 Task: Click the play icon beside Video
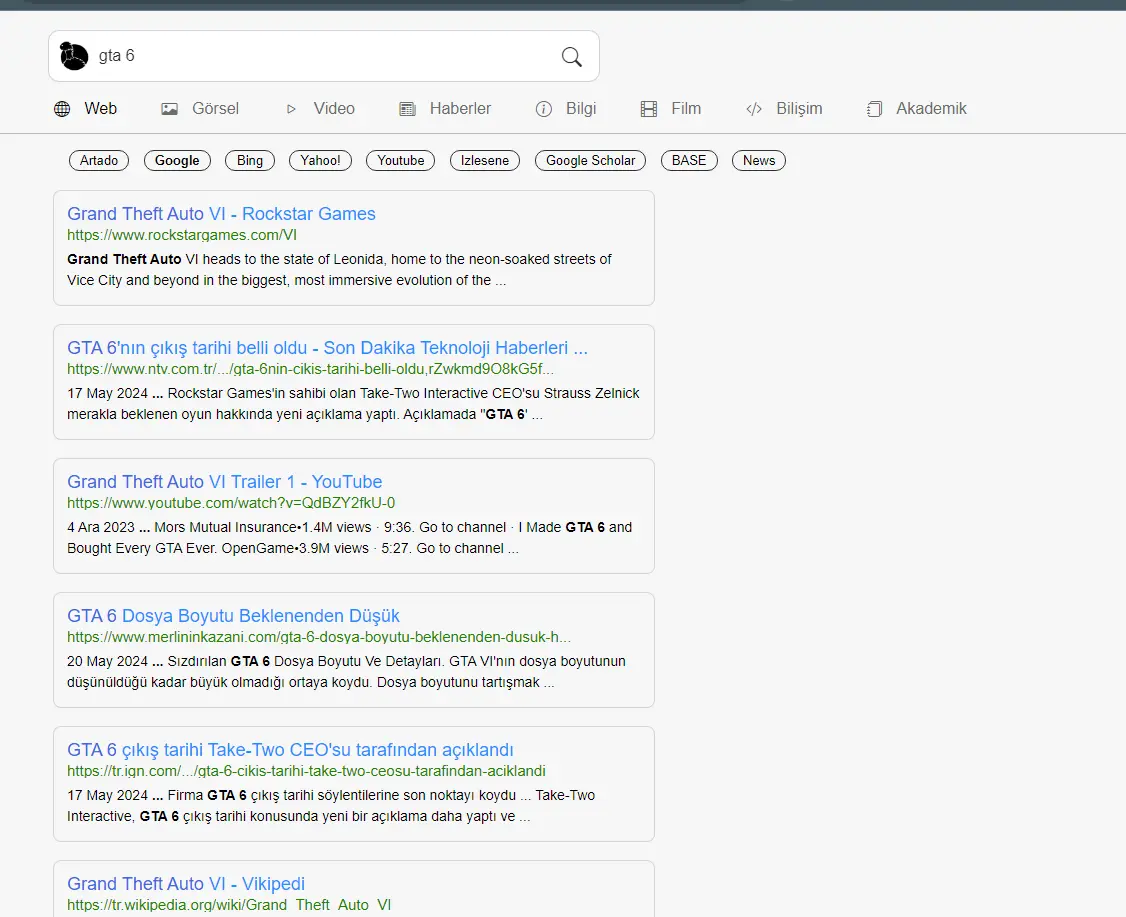[291, 109]
